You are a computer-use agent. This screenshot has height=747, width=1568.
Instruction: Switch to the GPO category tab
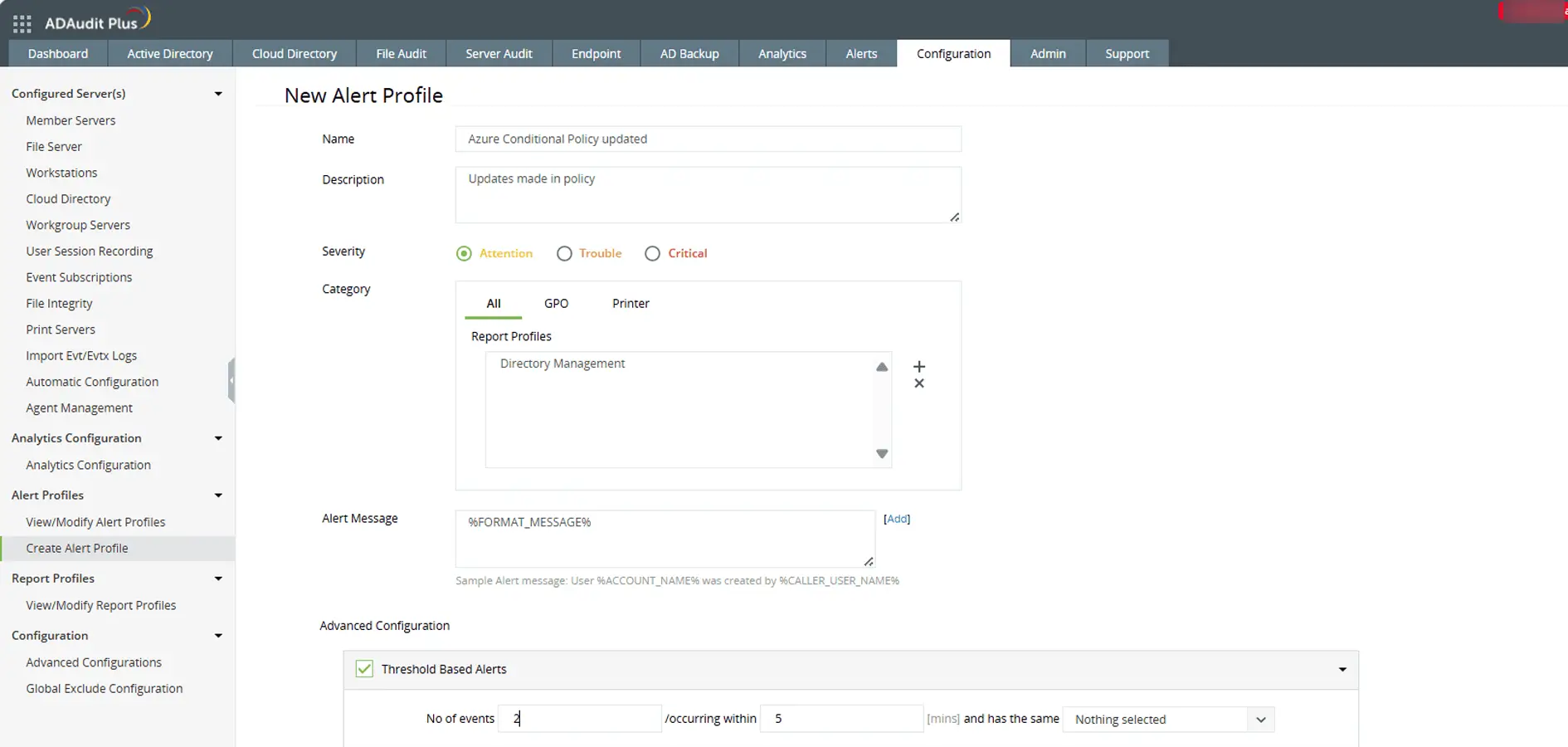coord(556,303)
